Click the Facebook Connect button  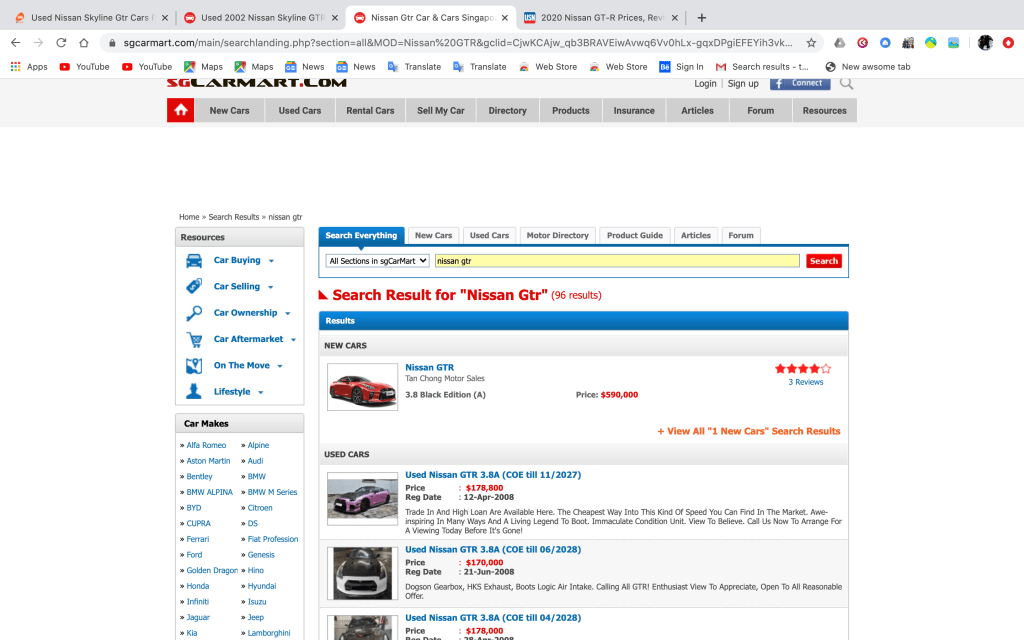pos(799,83)
